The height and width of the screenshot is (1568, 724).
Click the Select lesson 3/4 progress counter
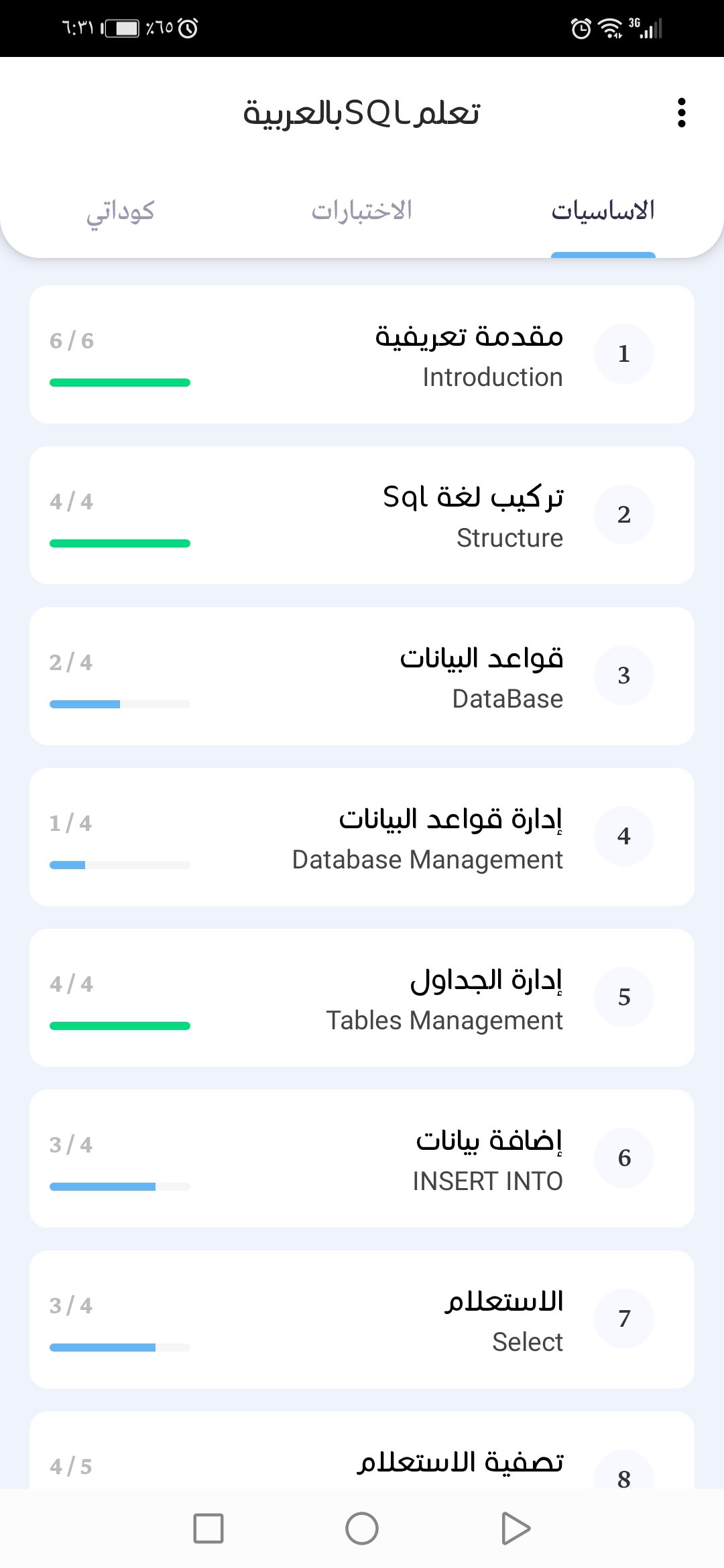[x=71, y=1305]
